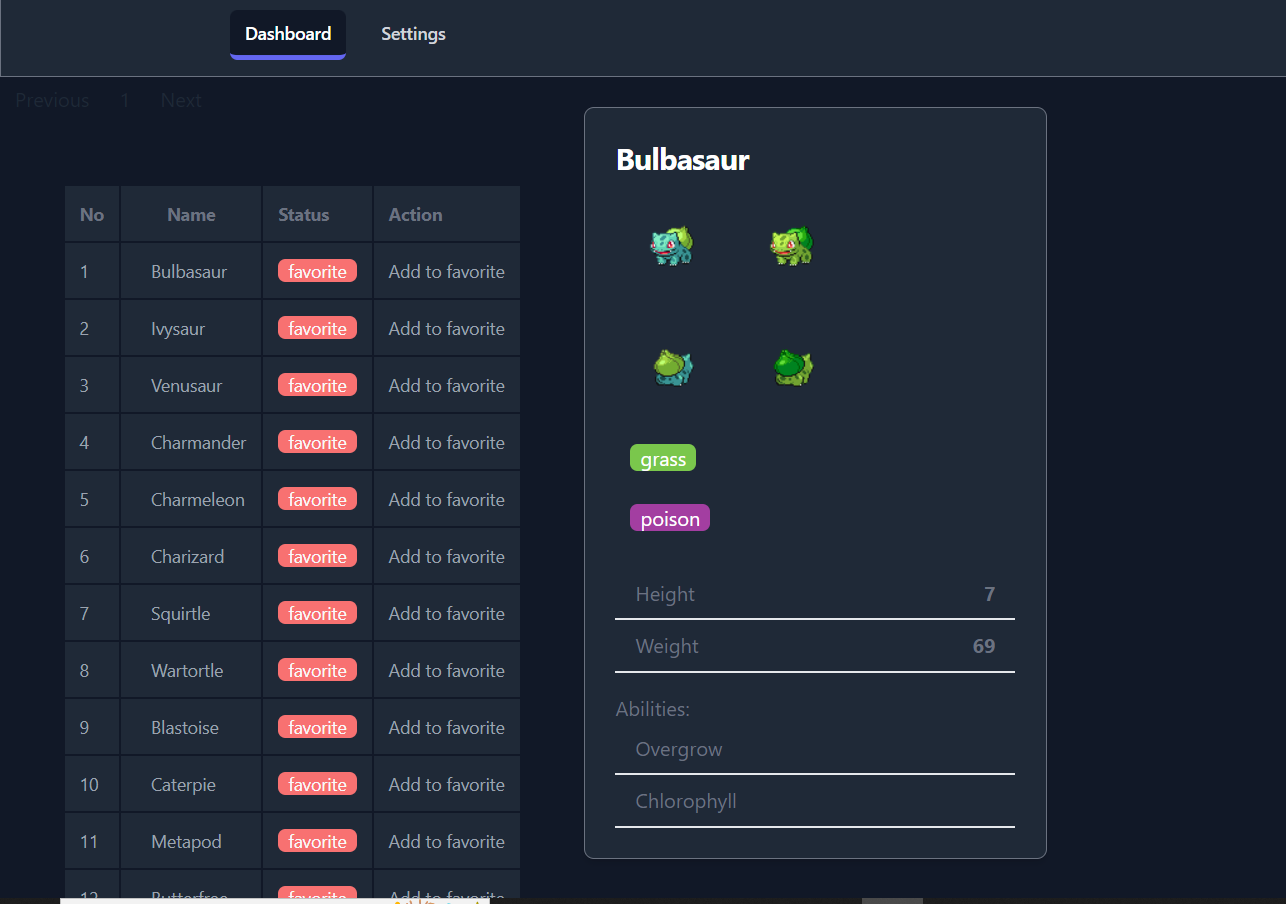Go to the Next page of Pokémon
This screenshot has height=904, width=1286.
pos(180,100)
